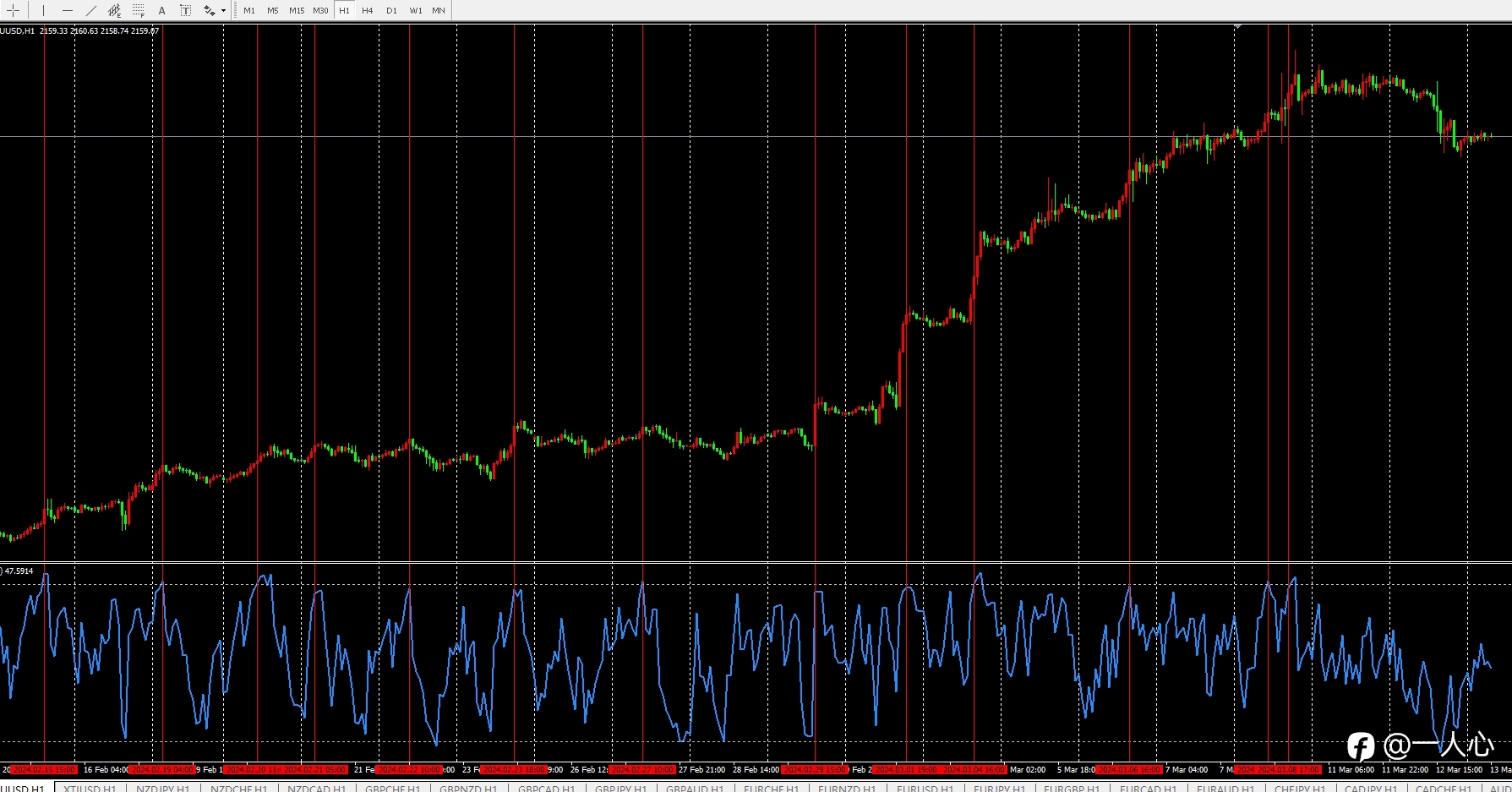Switch chart to M15 timeframe
This screenshot has height=792, width=1512.
tap(297, 10)
